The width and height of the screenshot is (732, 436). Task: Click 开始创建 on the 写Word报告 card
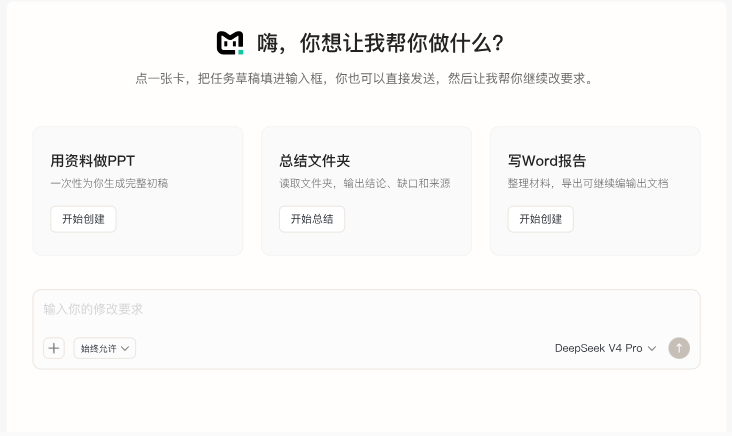(x=541, y=219)
